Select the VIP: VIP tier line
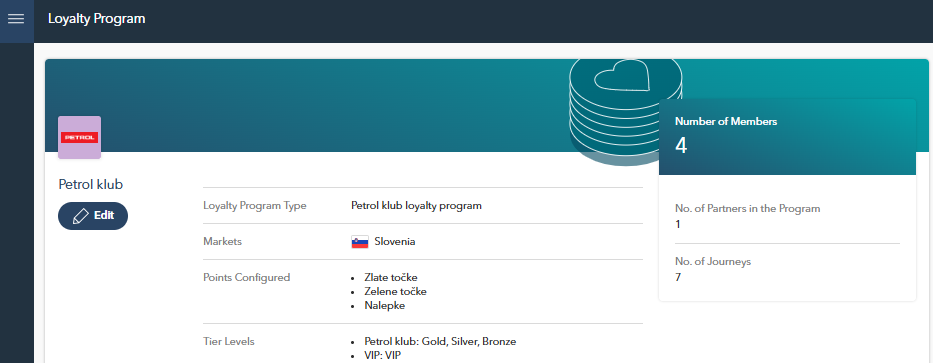Screen dimensions: 933x363 384,356
